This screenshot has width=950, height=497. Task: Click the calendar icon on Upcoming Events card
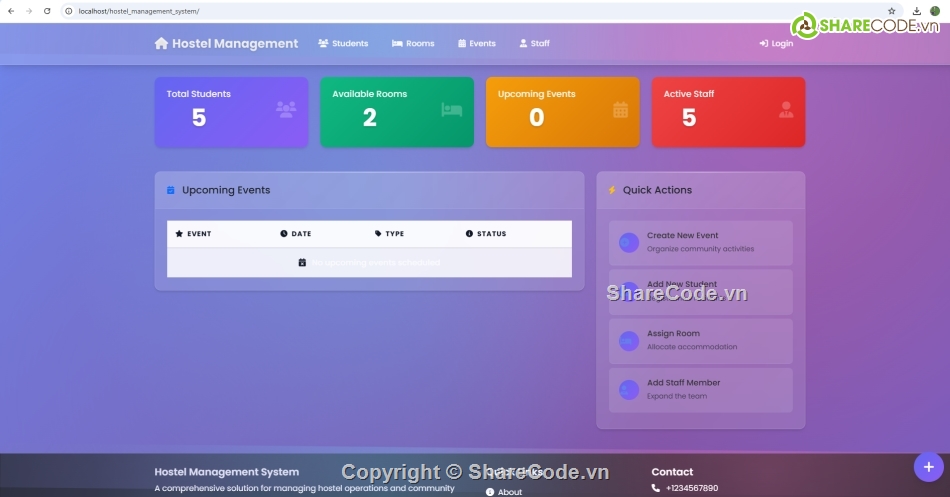tap(620, 110)
